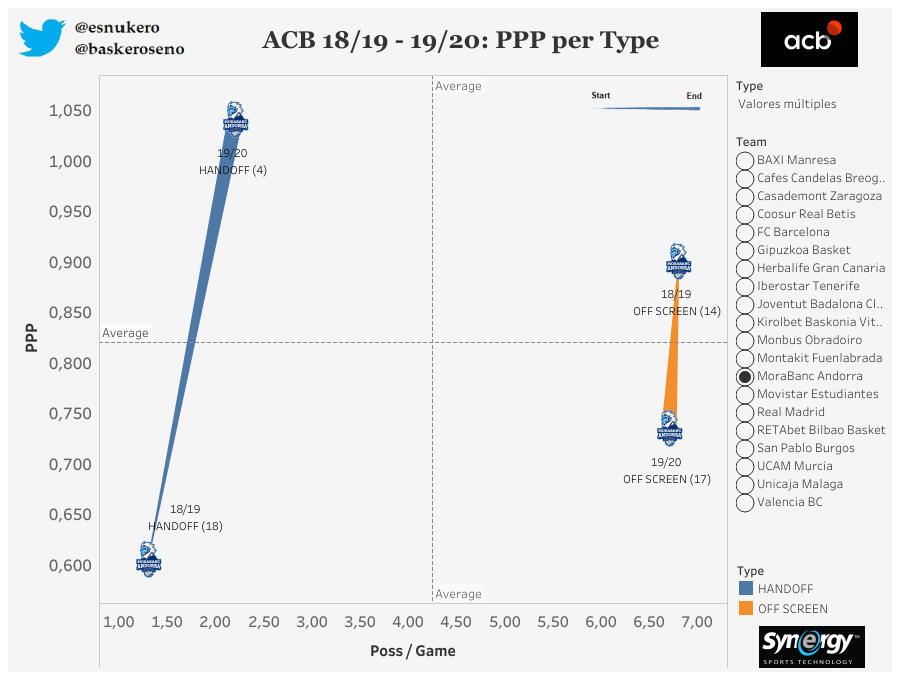Select the BAXI Manresa radio button
Screen dimensions: 899x679
coord(745,161)
